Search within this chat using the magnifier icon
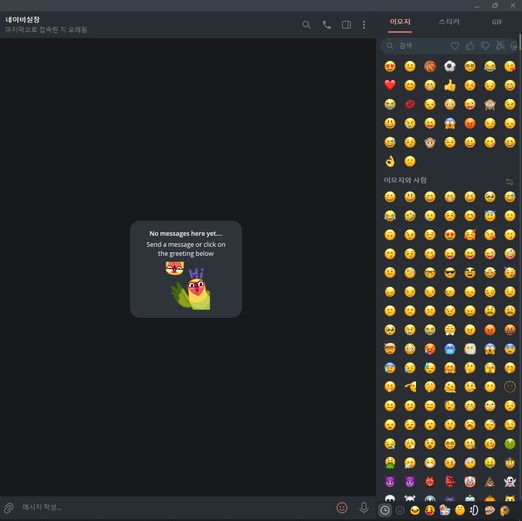Screen dimensions: 522x521 pos(306,25)
